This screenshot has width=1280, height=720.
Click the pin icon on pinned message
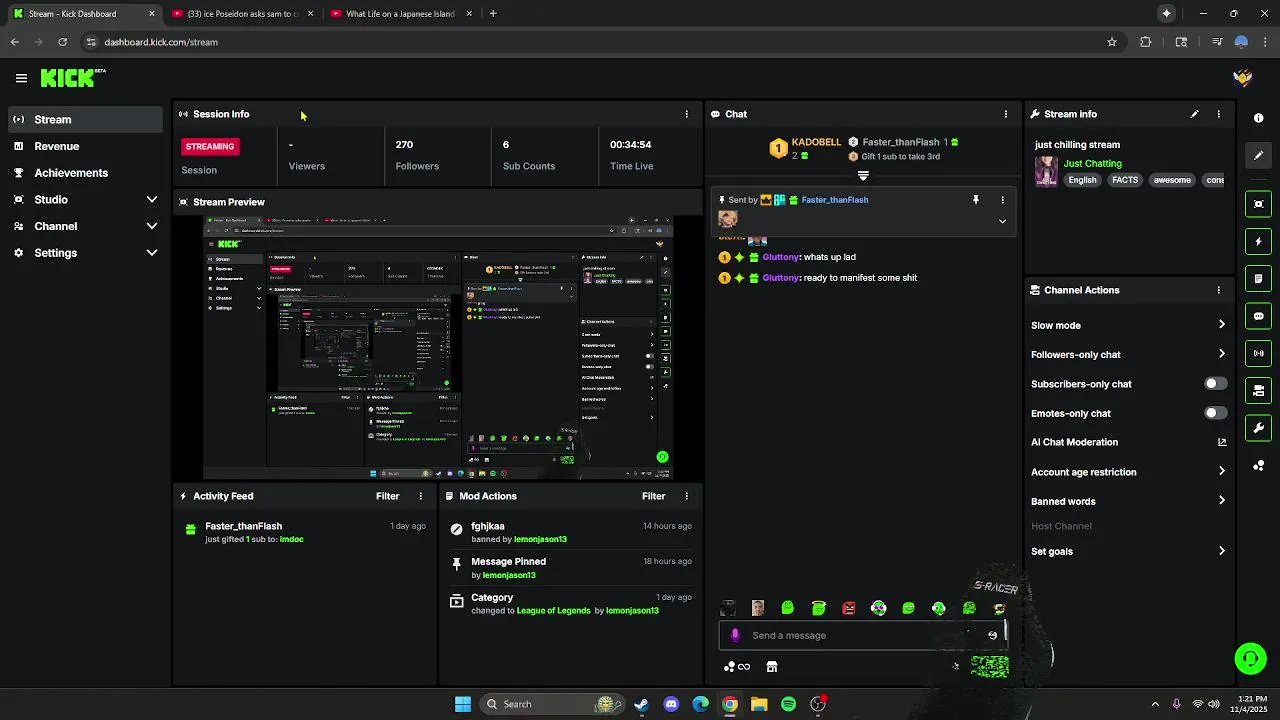pyautogui.click(x=976, y=200)
